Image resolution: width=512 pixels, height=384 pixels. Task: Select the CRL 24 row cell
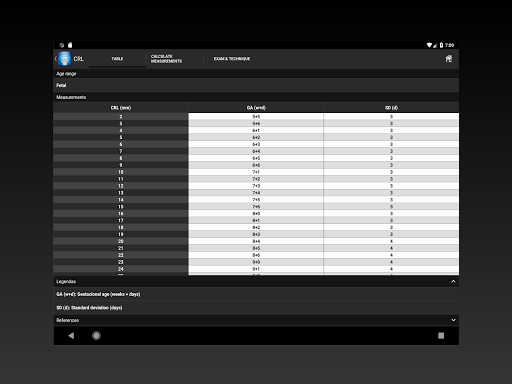[121, 269]
